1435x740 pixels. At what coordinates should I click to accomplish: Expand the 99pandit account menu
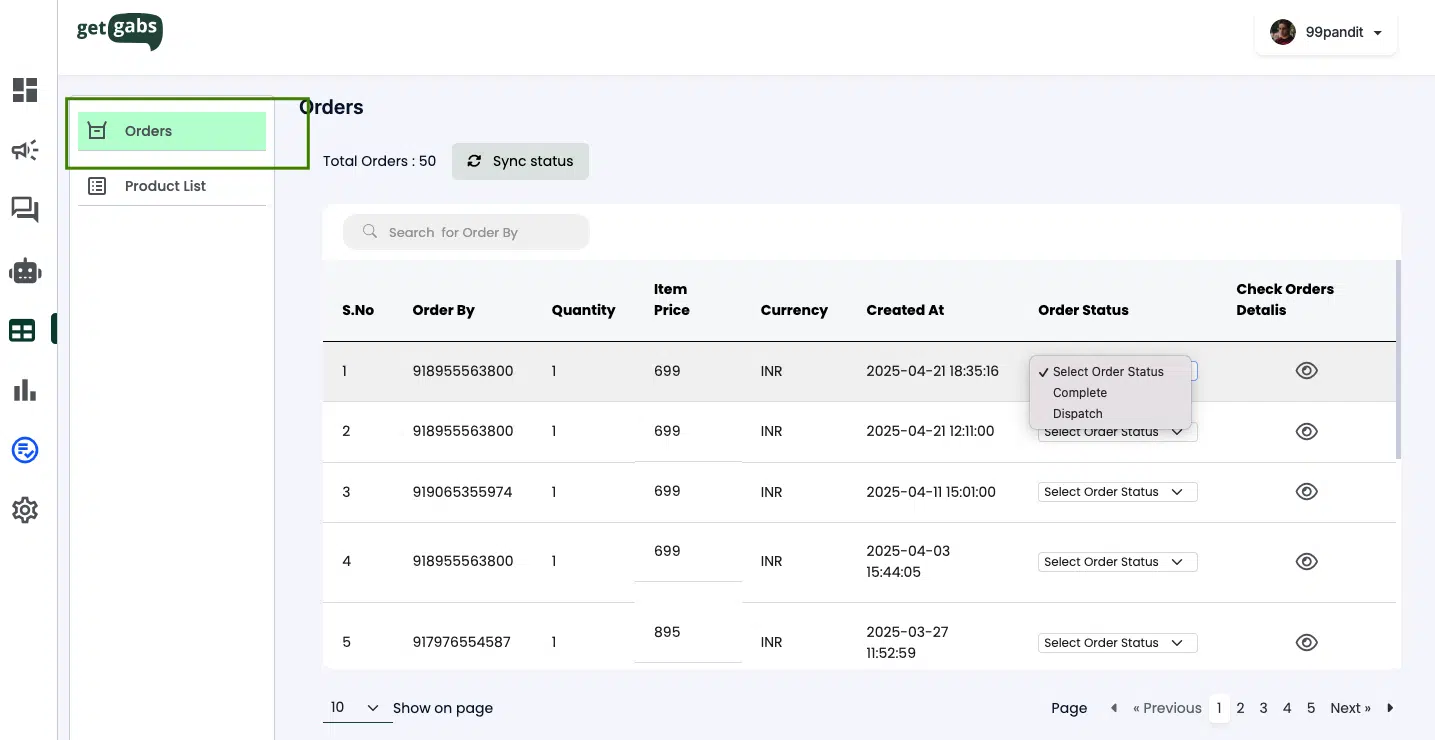pyautogui.click(x=1377, y=33)
